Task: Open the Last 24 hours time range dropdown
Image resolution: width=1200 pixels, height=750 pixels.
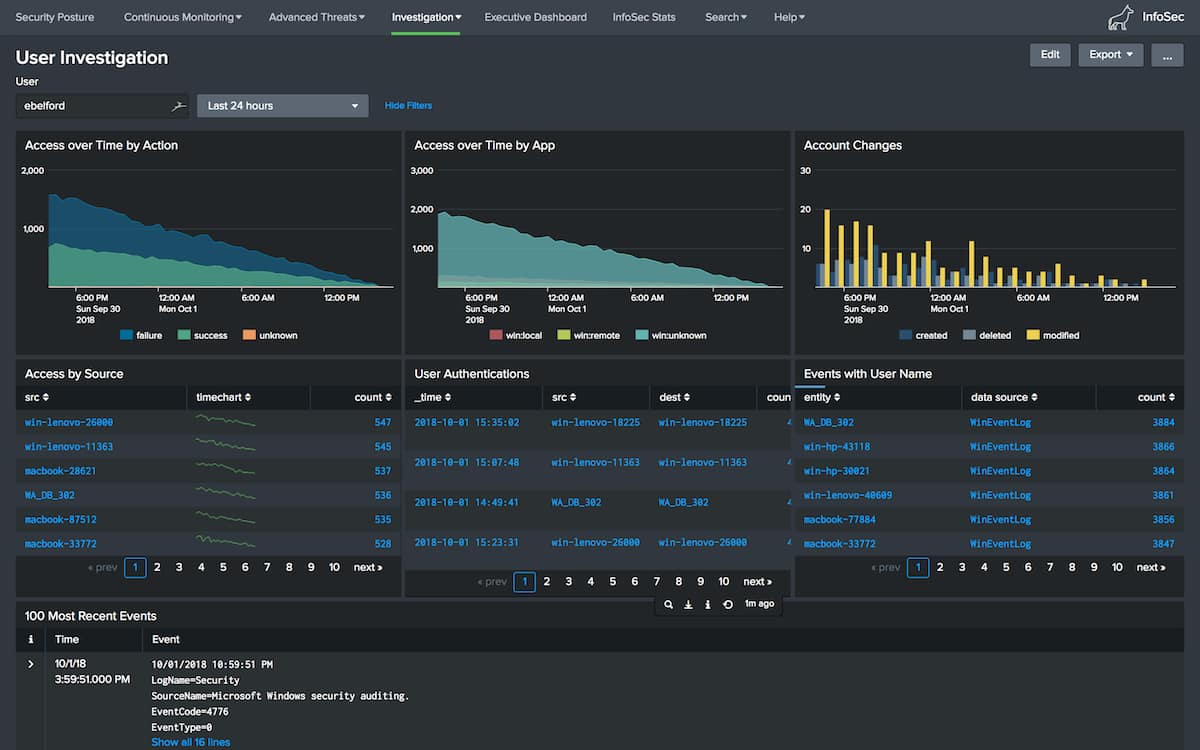Action: point(282,105)
